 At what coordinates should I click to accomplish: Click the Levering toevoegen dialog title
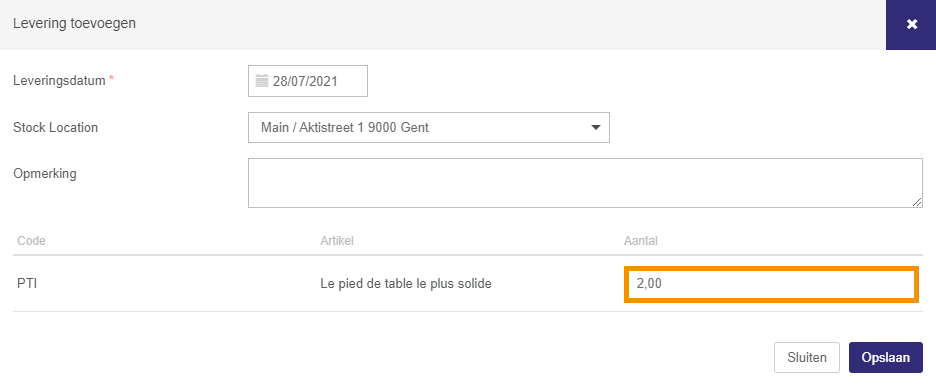75,24
